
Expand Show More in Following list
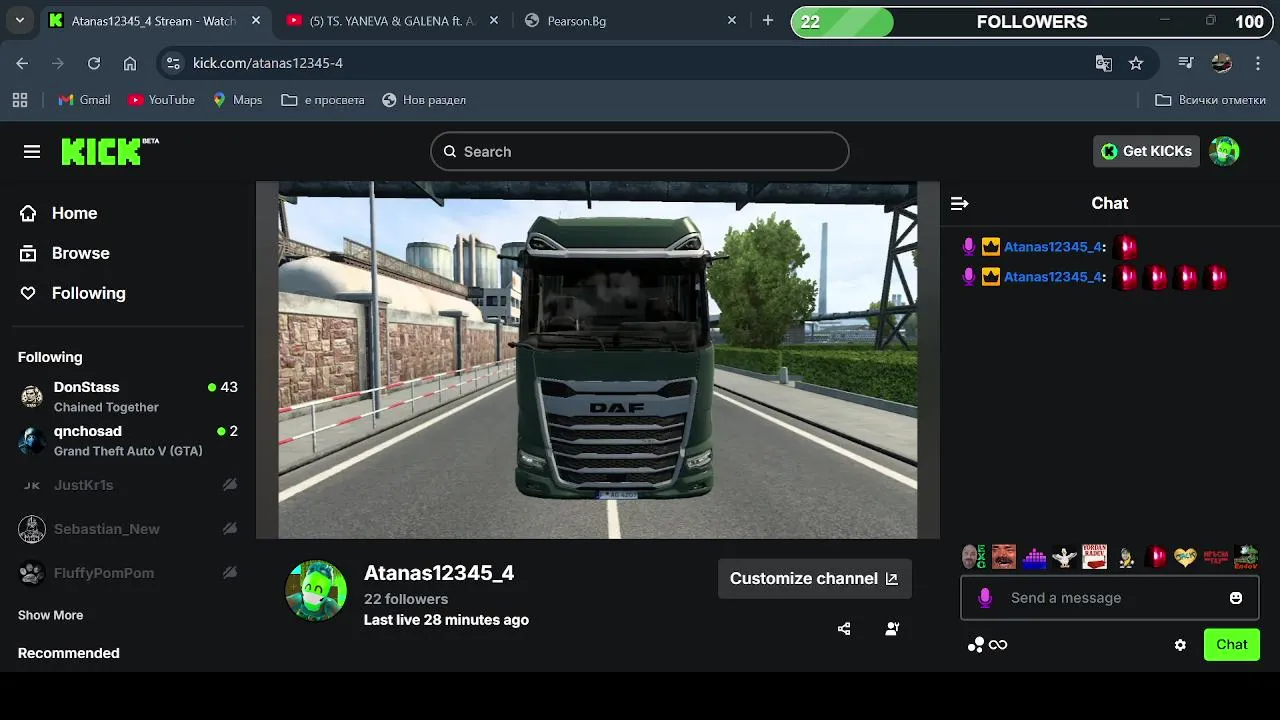click(50, 615)
